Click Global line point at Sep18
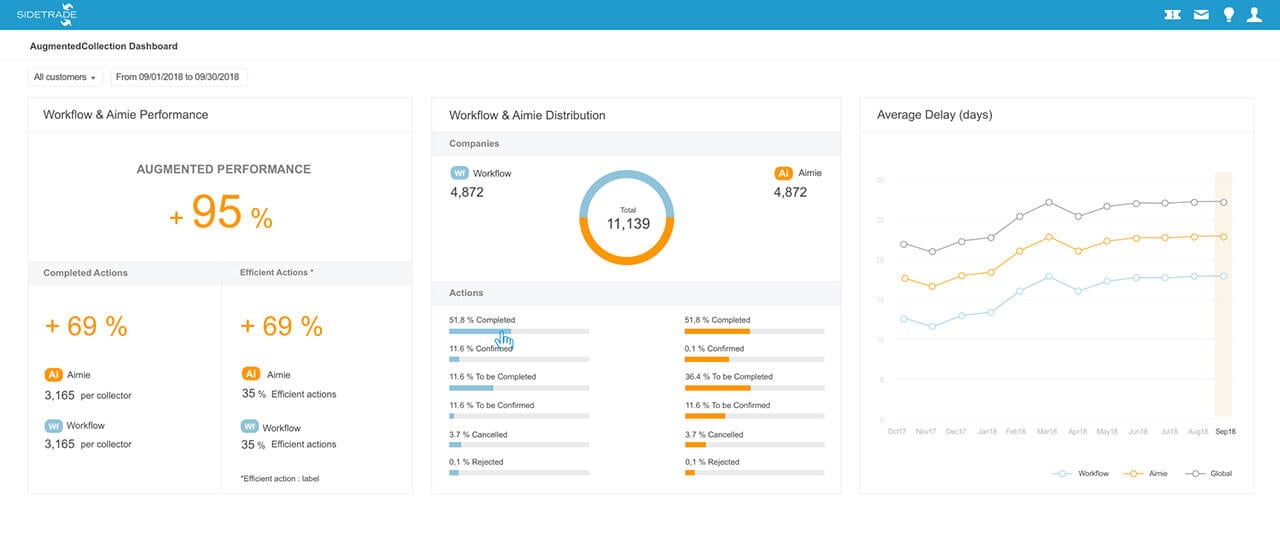The height and width of the screenshot is (556, 1280). [x=1224, y=201]
